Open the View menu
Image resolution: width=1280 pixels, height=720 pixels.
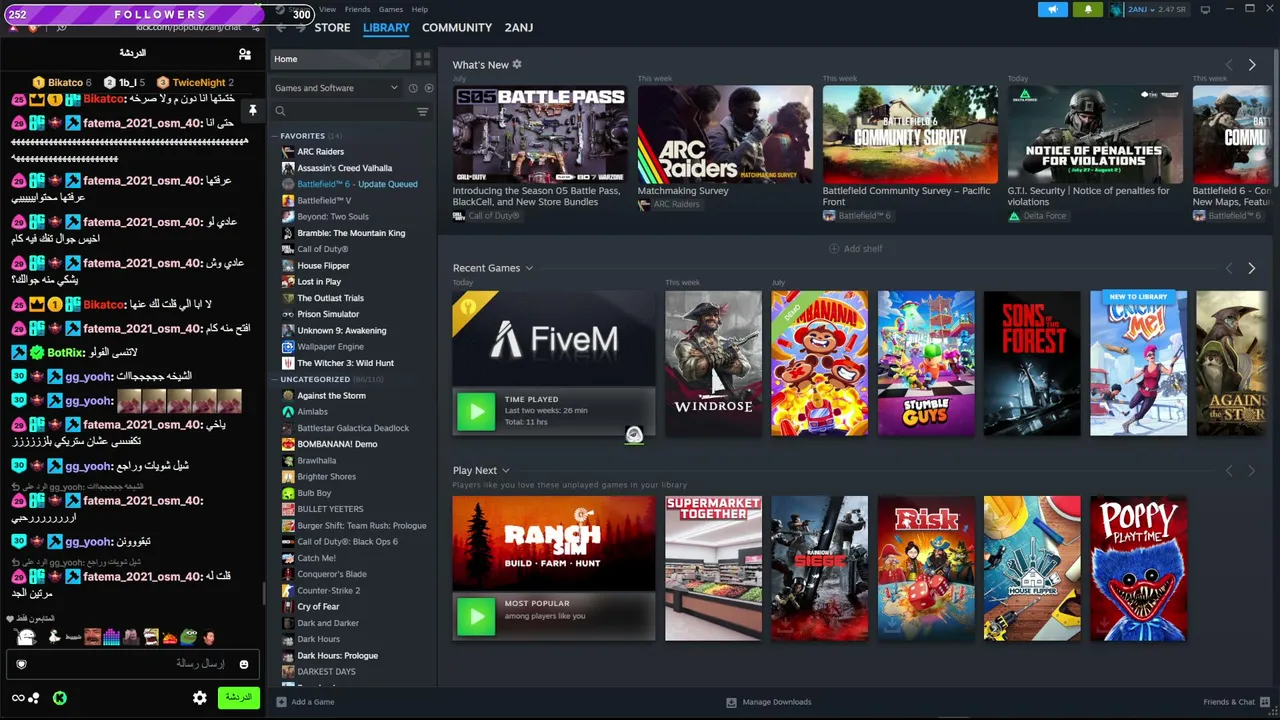327,9
